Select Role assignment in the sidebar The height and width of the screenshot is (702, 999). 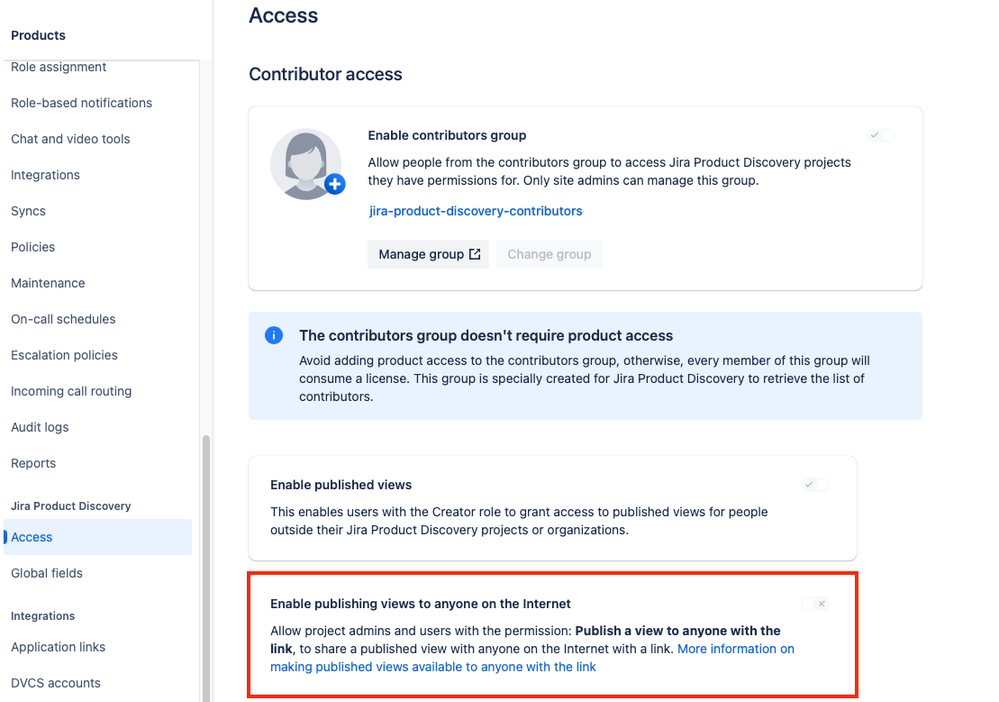[x=60, y=66]
